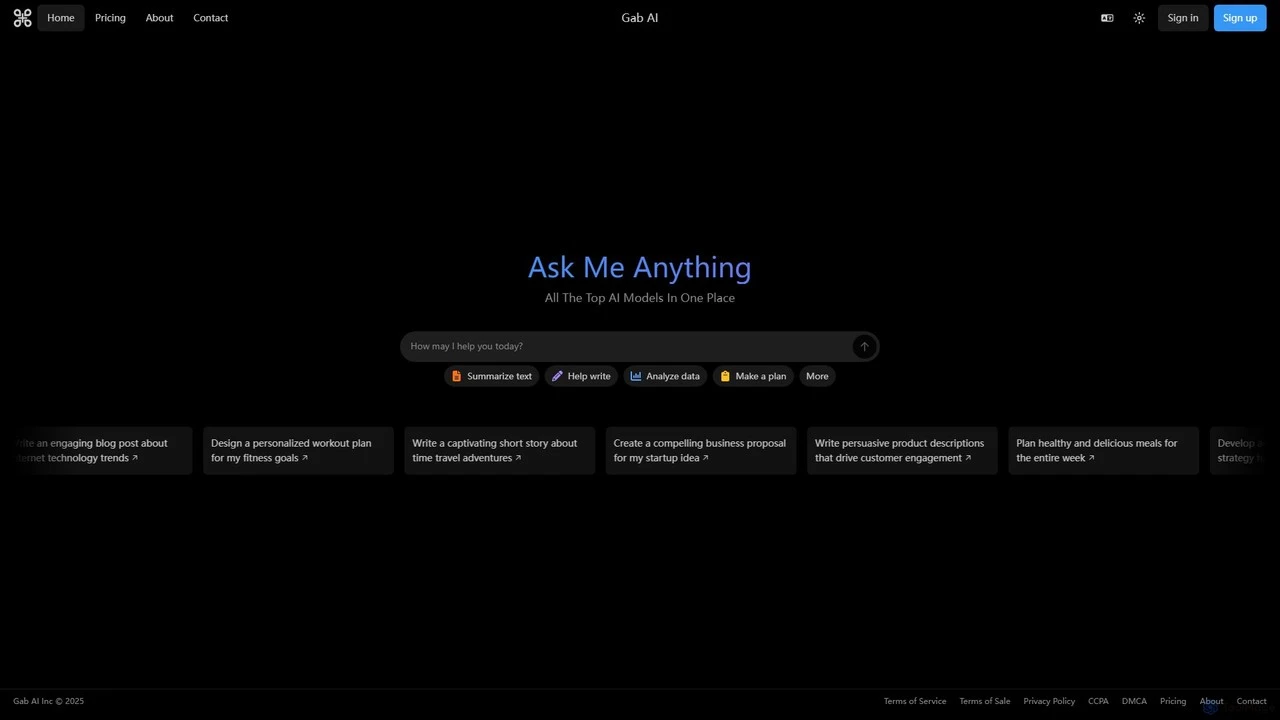The width and height of the screenshot is (1280, 720).
Task: Submit the prompt with the arrow button
Action: click(864, 346)
